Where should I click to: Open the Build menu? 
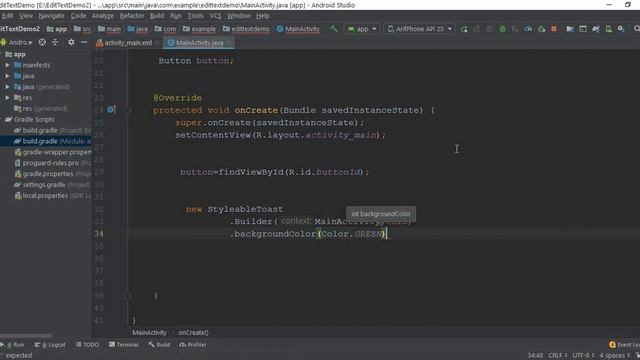157,16
